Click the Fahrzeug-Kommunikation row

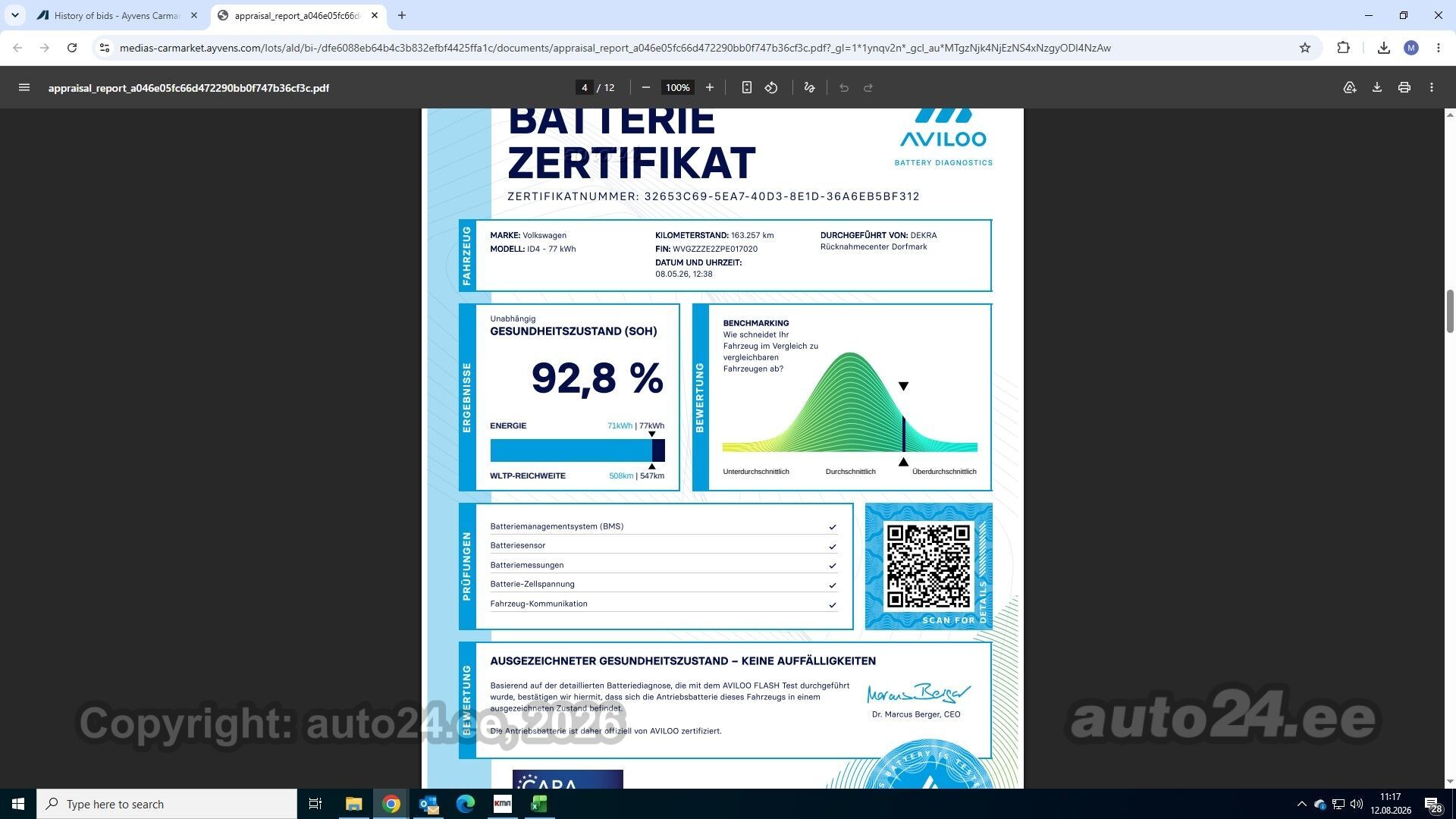(664, 604)
